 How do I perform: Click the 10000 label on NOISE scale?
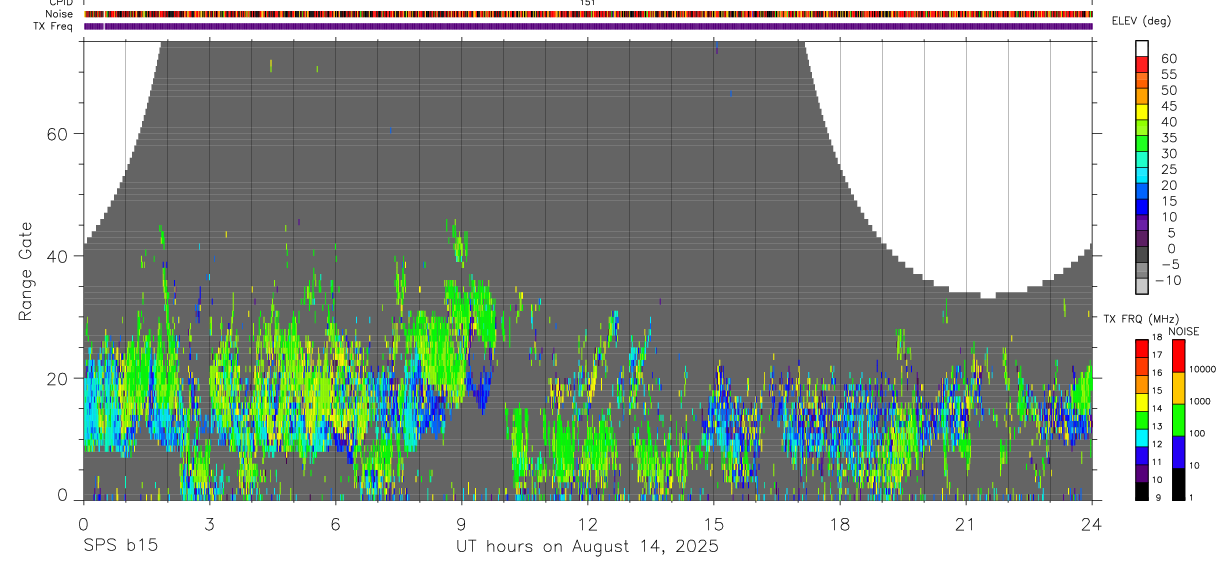click(1202, 369)
